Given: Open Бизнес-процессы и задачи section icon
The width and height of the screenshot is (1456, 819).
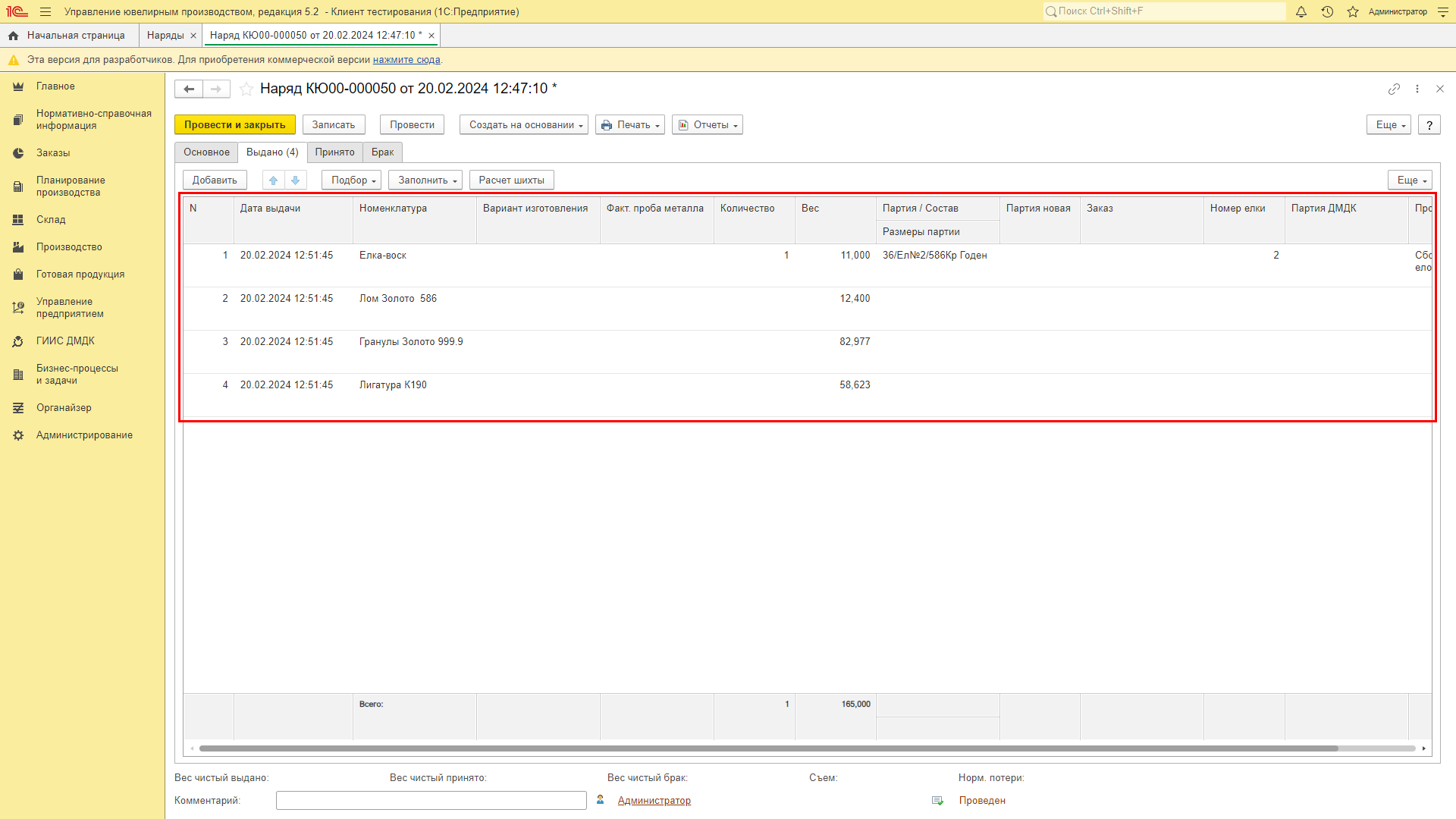Looking at the screenshot, I should point(18,375).
